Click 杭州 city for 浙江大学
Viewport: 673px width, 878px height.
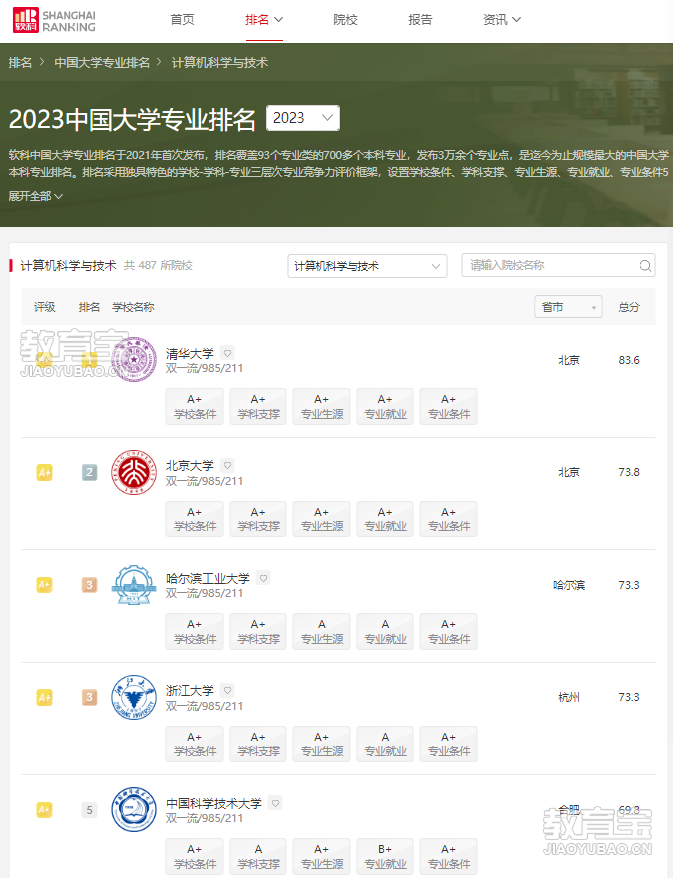pos(569,697)
